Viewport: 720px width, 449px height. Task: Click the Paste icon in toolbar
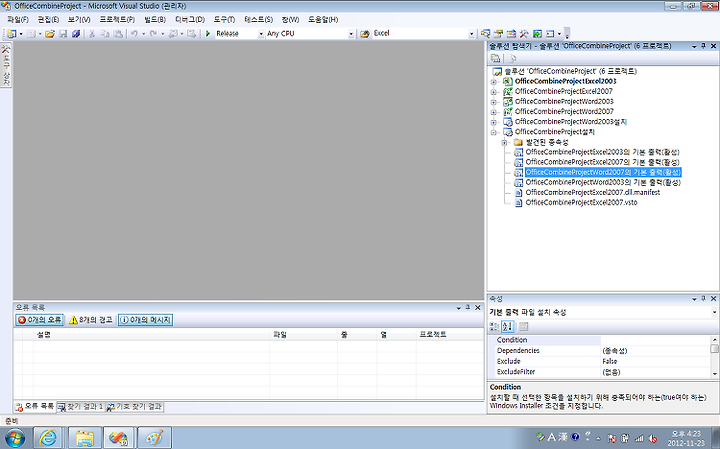click(118, 34)
